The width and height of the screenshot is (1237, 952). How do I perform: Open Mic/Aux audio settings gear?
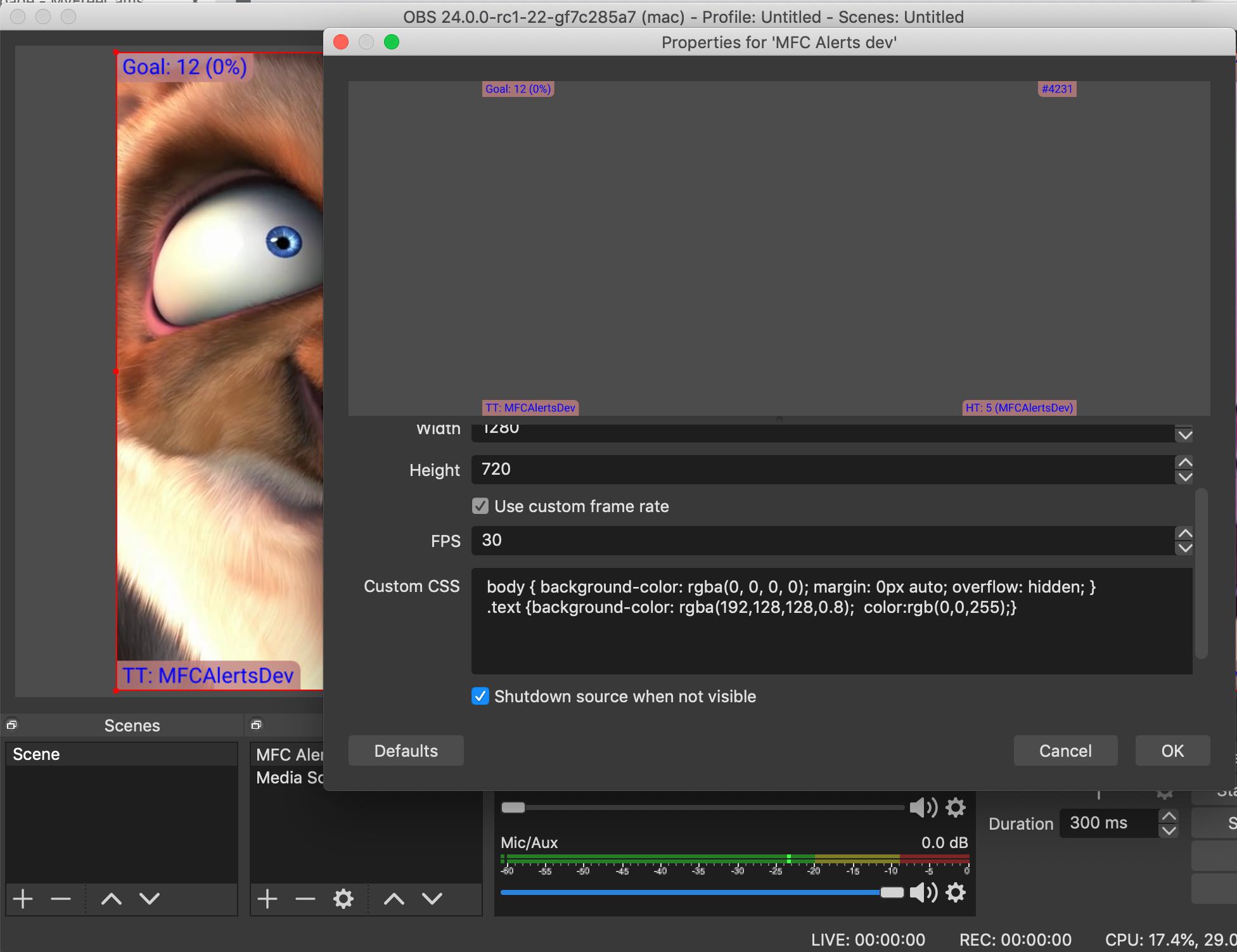[x=956, y=892]
